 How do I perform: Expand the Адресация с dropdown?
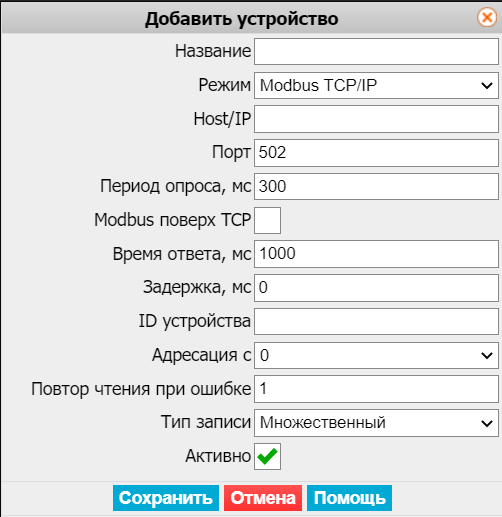[376, 355]
